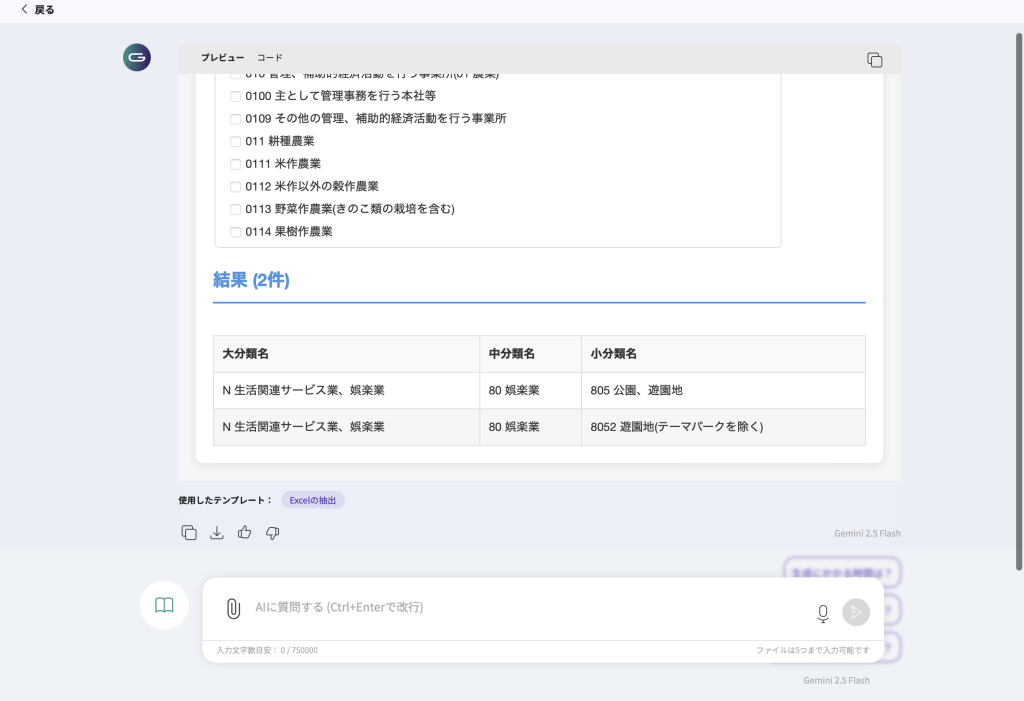Attach a file with paperclip icon
Image resolution: width=1024 pixels, height=701 pixels.
click(232, 608)
